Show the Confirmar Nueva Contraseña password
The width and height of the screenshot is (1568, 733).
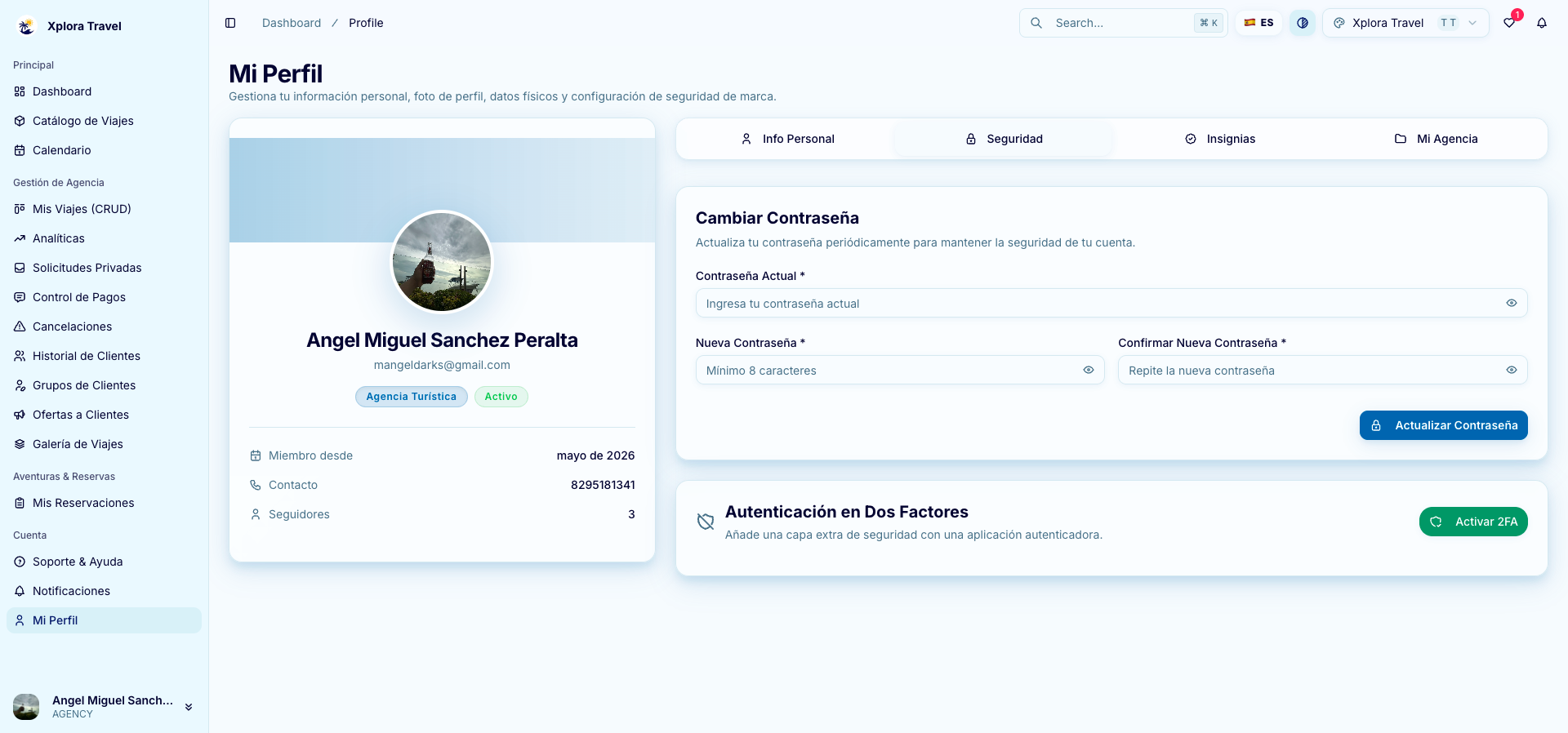(x=1512, y=370)
